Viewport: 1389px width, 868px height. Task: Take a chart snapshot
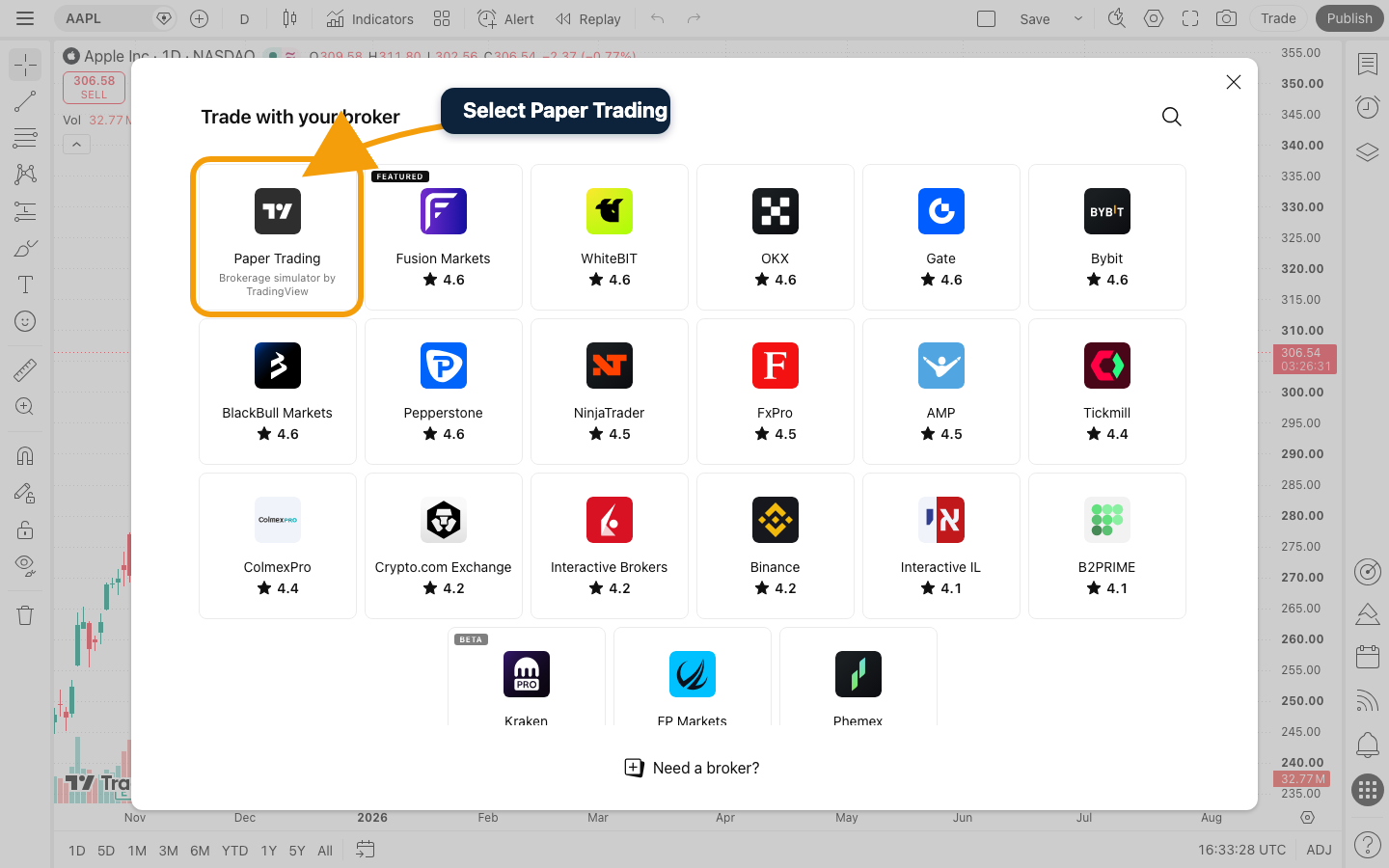pyautogui.click(x=1227, y=18)
